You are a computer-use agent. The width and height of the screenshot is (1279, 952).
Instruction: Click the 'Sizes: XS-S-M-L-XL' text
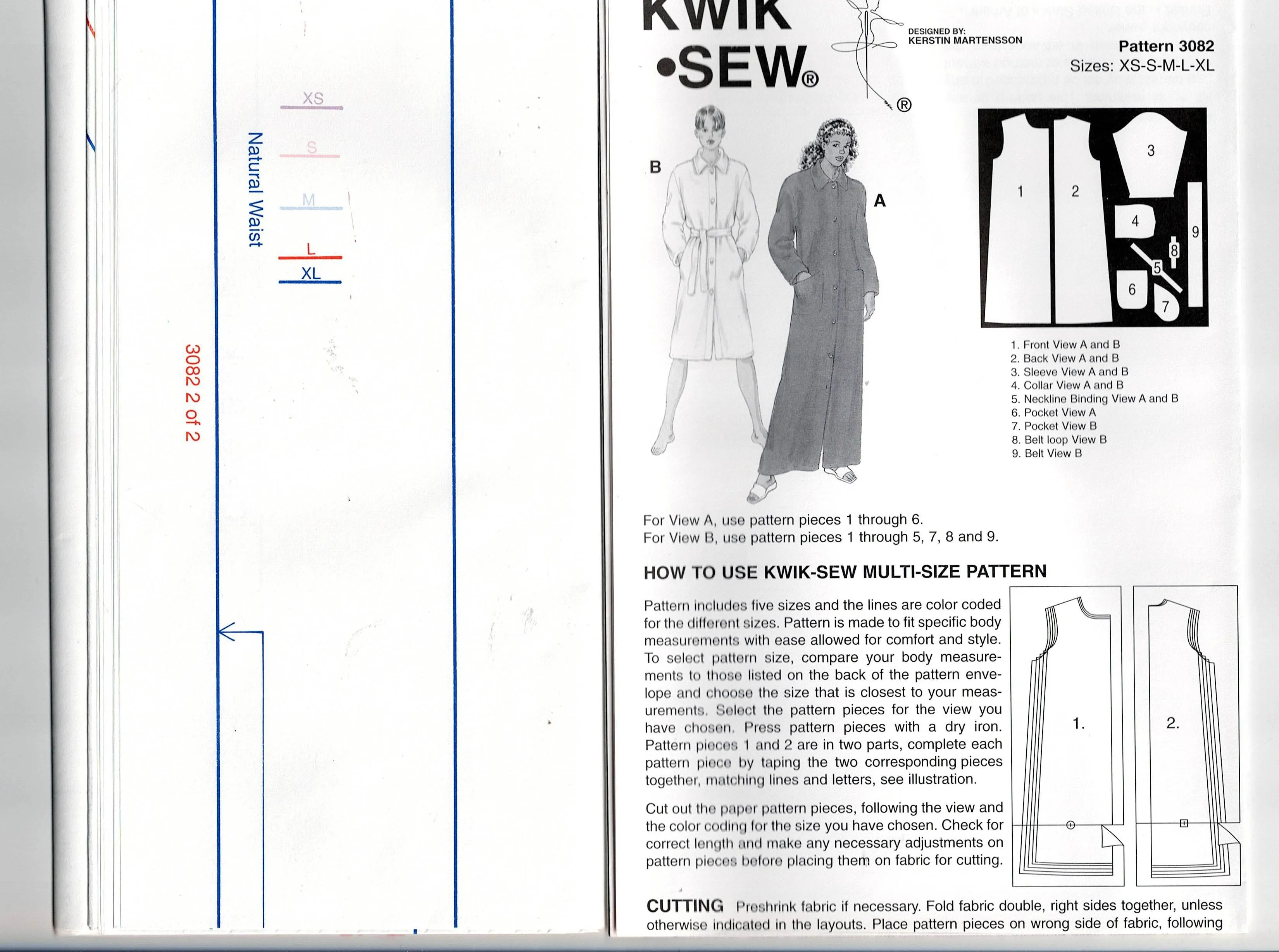pos(1142,66)
